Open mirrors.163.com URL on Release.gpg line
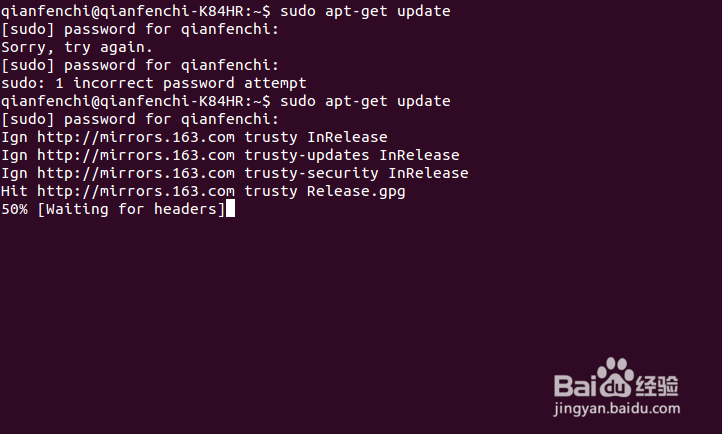The image size is (722, 434). click(136, 191)
